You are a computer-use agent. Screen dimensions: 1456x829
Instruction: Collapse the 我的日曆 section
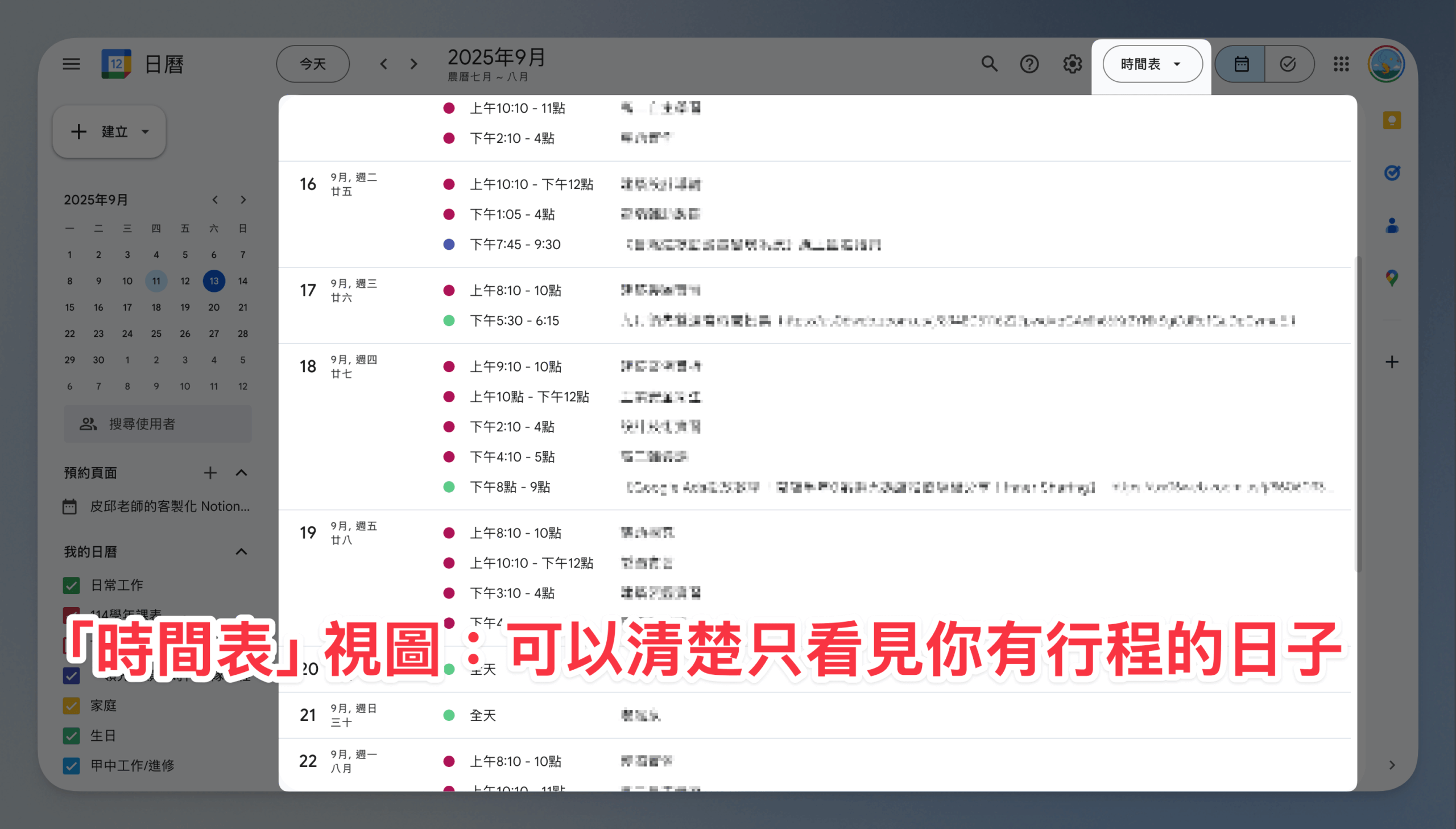tap(241, 552)
